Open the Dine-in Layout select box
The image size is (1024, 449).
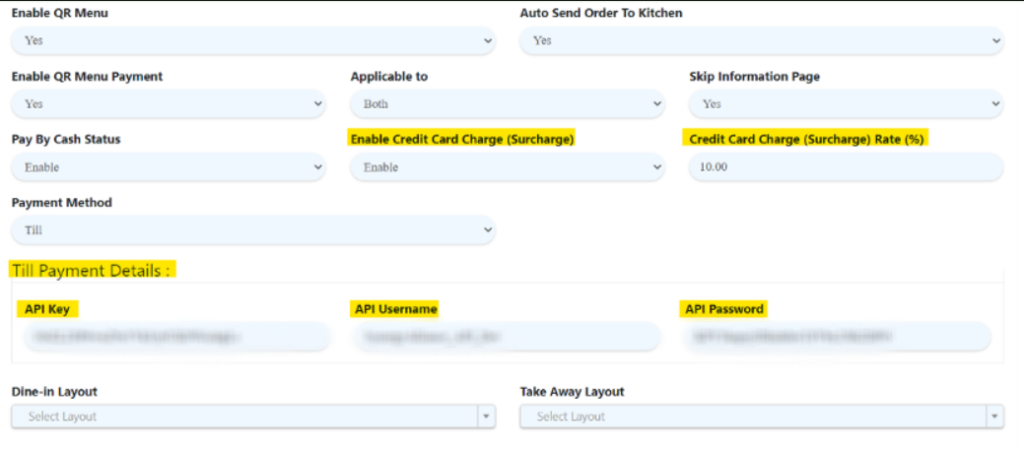point(245,416)
